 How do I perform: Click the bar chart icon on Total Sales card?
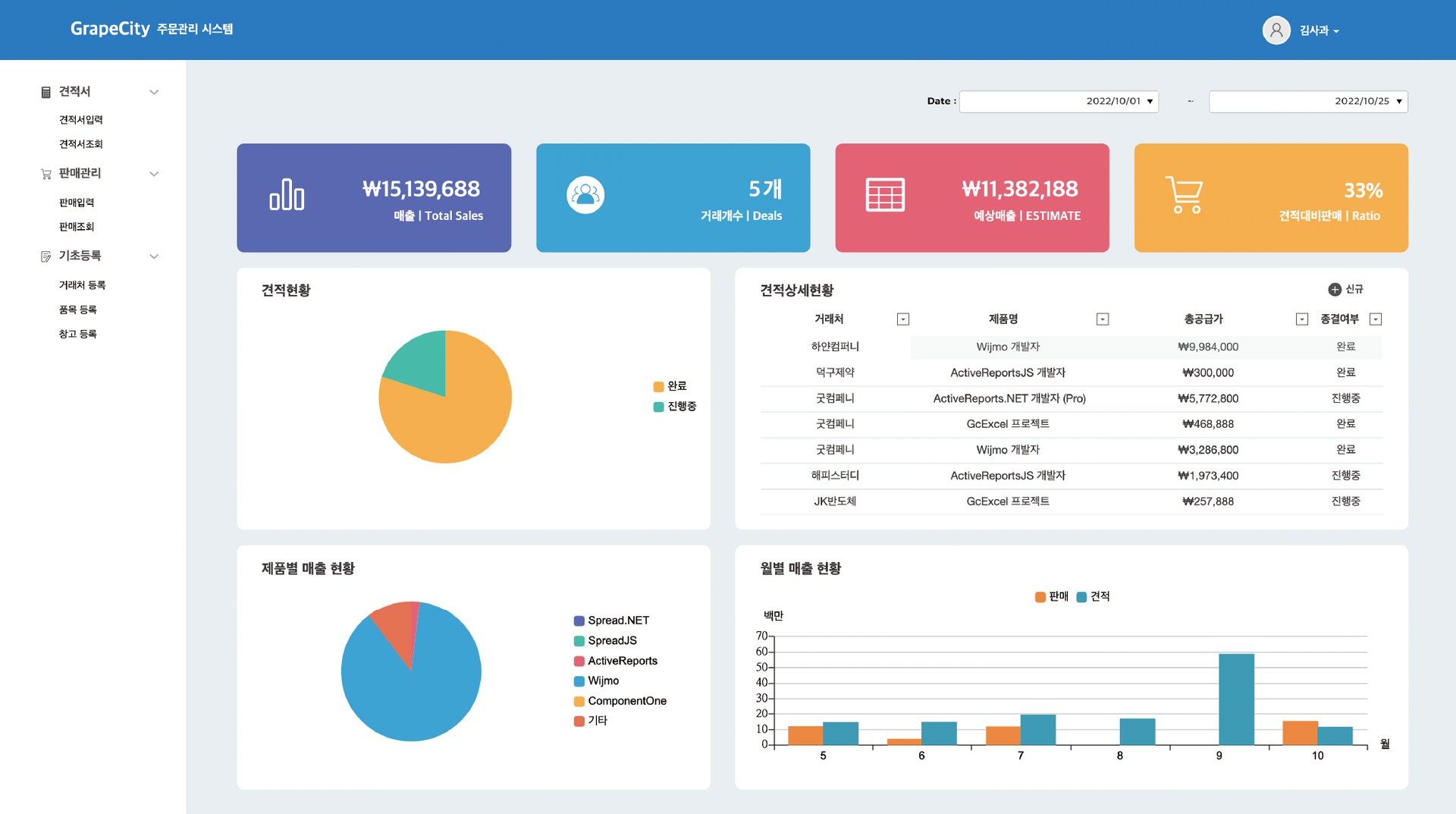coord(287,194)
